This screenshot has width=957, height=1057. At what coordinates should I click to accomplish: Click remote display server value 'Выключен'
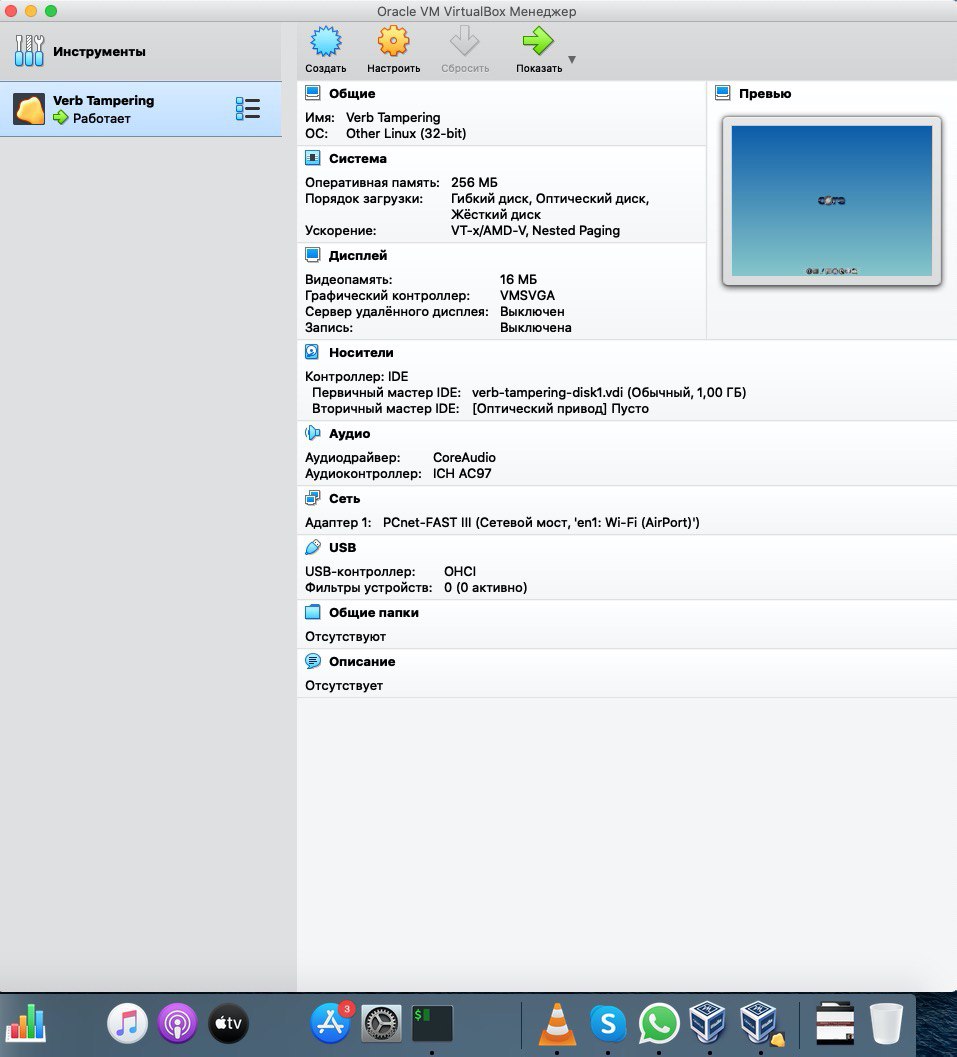[532, 311]
